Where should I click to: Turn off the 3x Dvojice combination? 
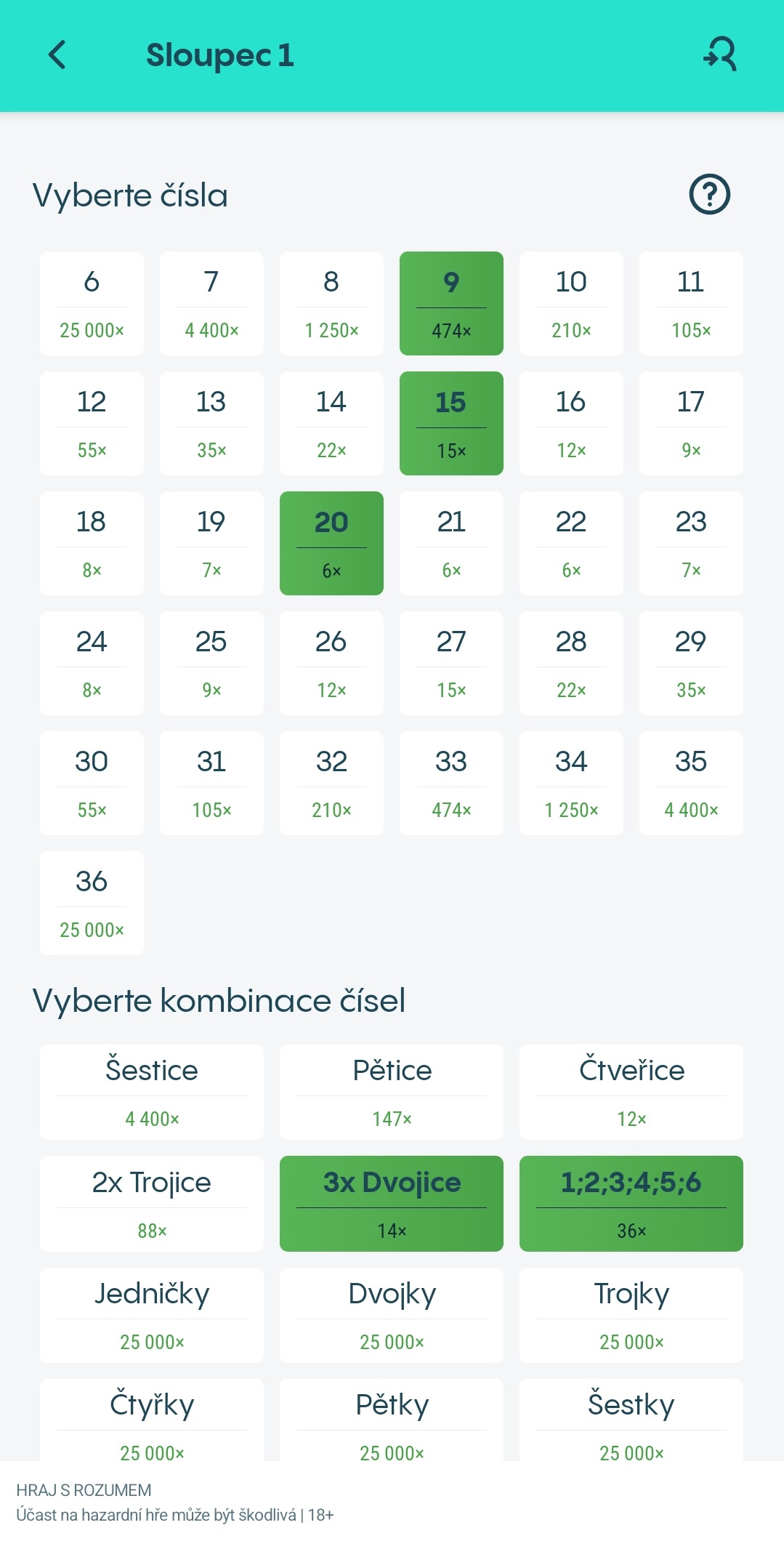tap(392, 1203)
